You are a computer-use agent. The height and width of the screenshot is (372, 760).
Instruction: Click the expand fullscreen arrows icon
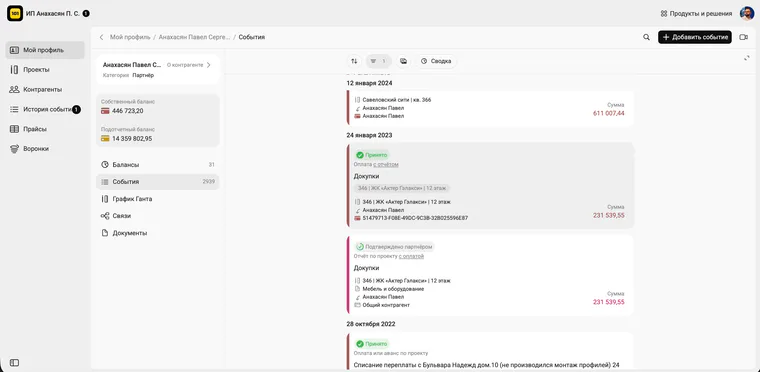[747, 58]
